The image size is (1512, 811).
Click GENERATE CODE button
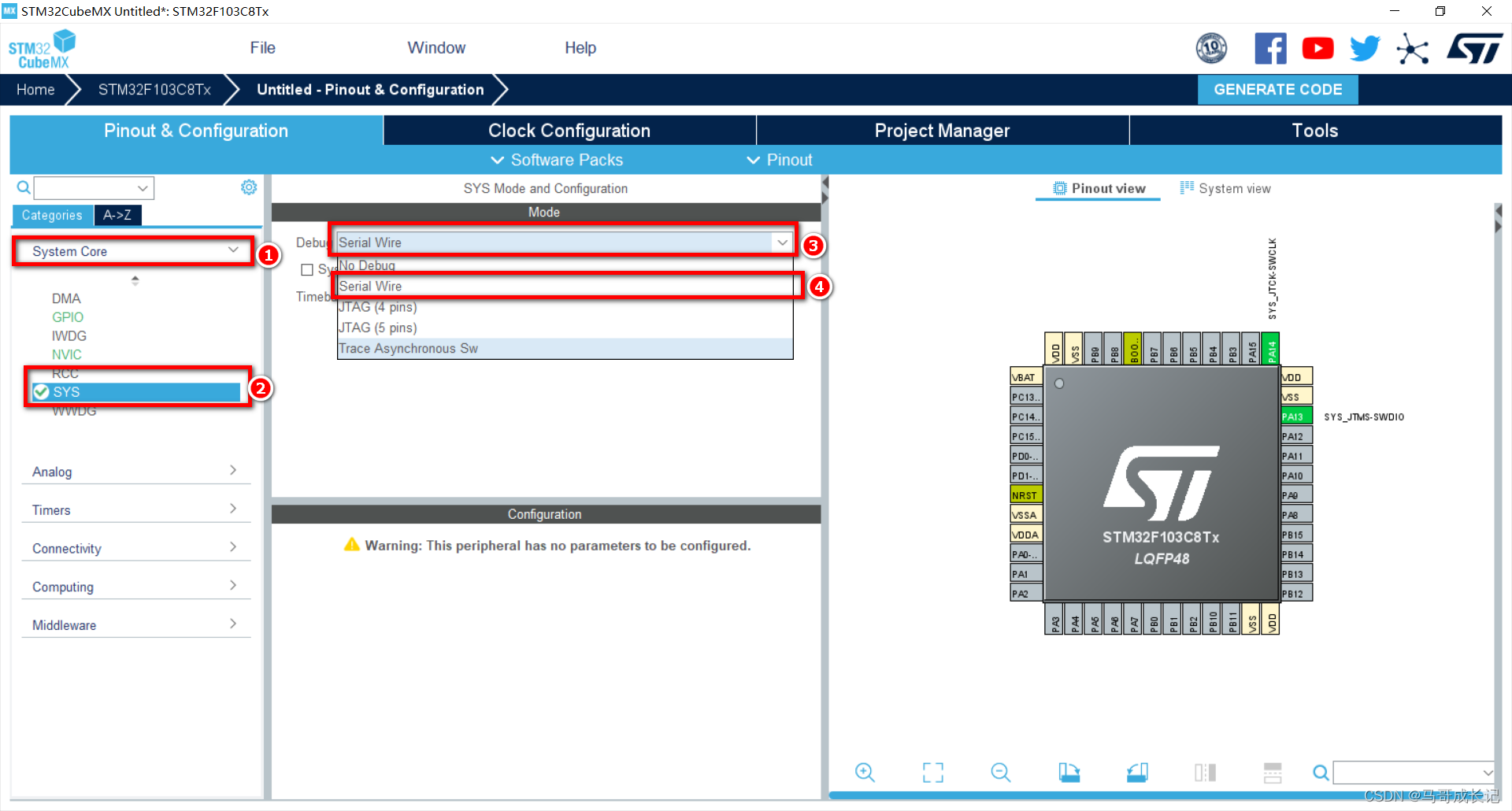point(1277,90)
